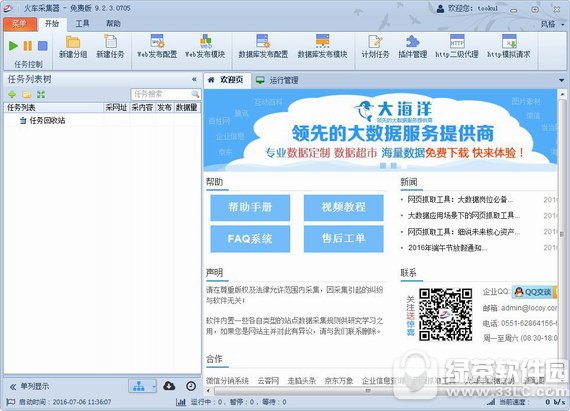Viewport: 570px width, 411px height.
Task: Click the user avatar icon beside 欢迎您
Action: tap(440, 8)
